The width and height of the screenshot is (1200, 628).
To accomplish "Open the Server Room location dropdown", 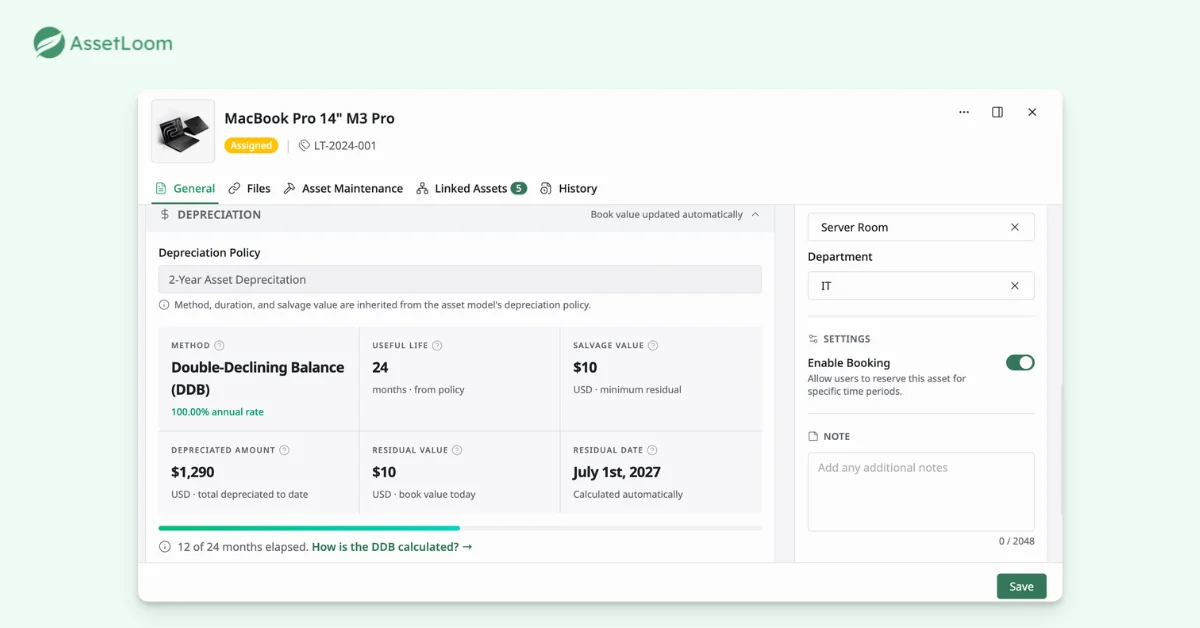I will (x=921, y=227).
